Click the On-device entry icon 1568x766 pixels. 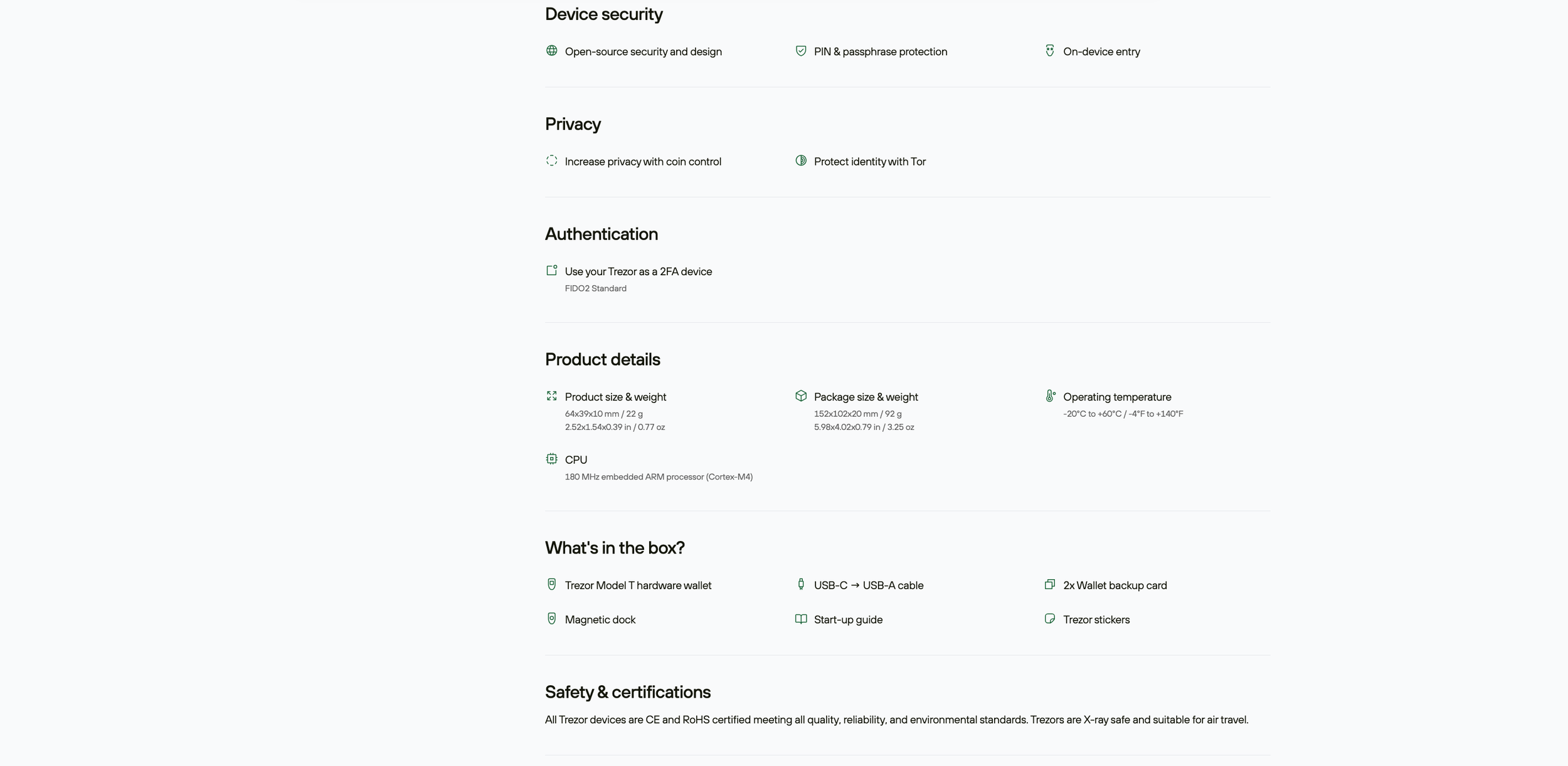(x=1049, y=51)
